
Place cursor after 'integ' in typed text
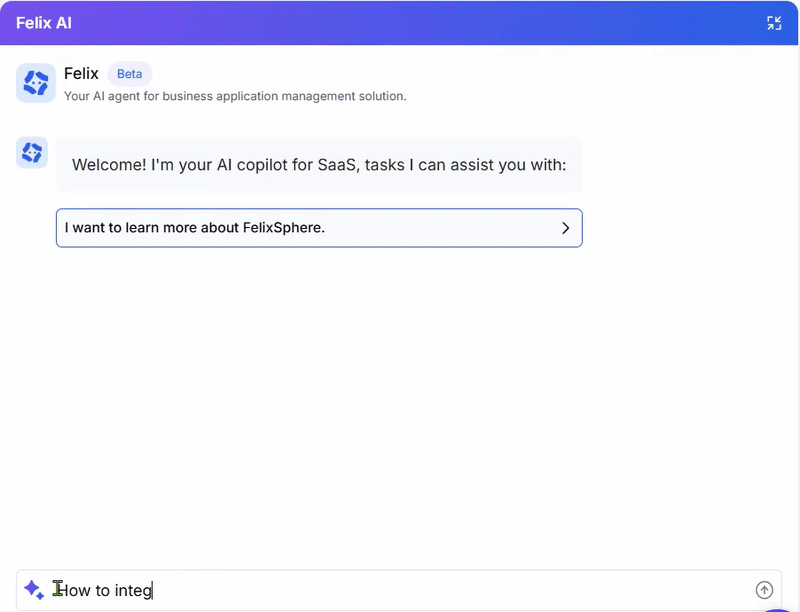click(x=152, y=590)
